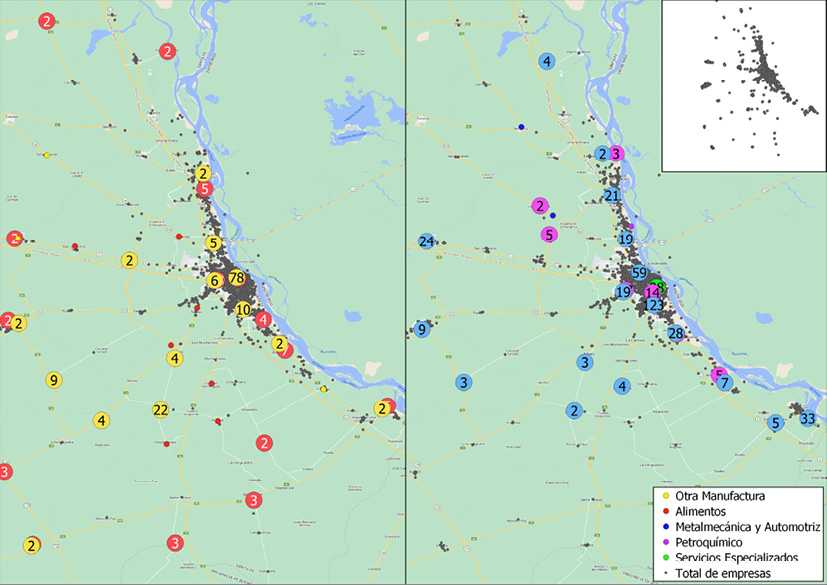Click the yellow cluster marker labeled 10
Screen dimensions: 827x585
(243, 310)
